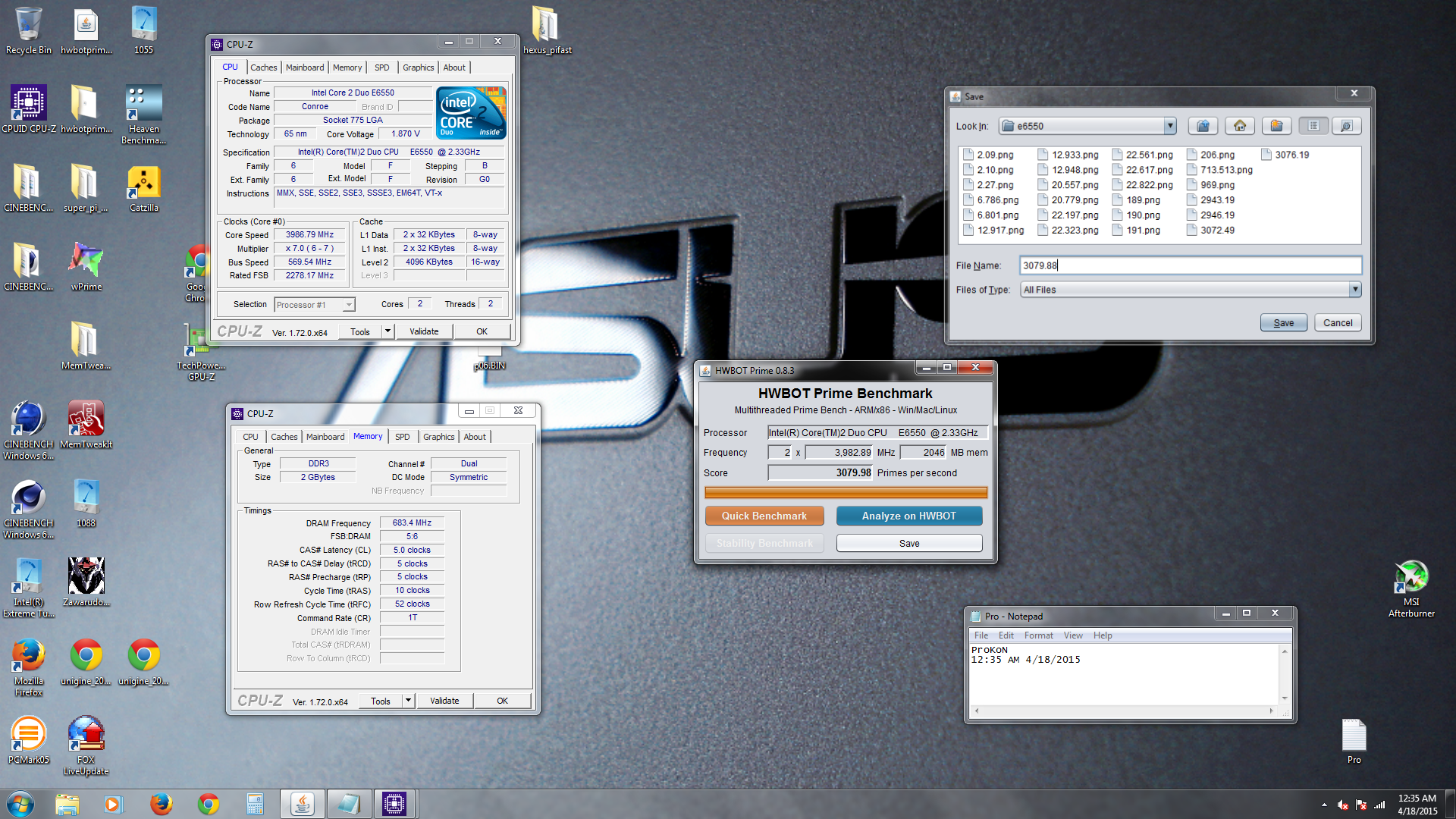The width and height of the screenshot is (1456, 819).
Task: Select the Intel Extreme Tuning desktop icon
Action: [28, 588]
